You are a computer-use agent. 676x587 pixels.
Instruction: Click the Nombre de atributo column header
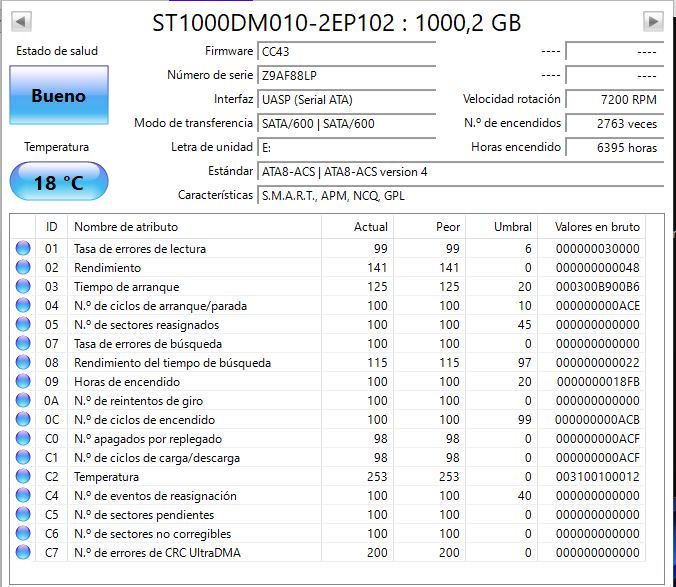(194, 227)
